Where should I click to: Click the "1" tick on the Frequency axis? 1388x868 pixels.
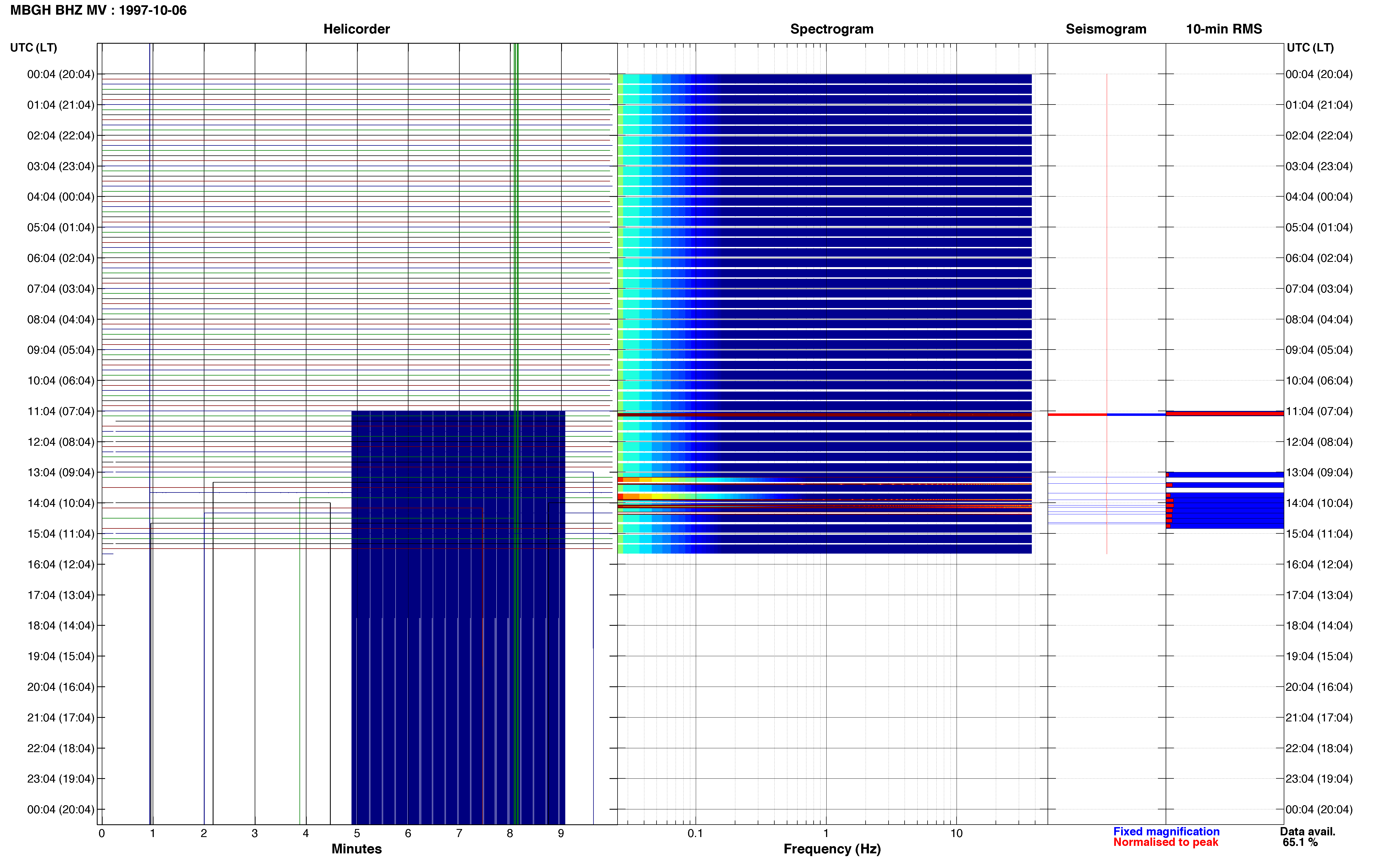(x=826, y=833)
